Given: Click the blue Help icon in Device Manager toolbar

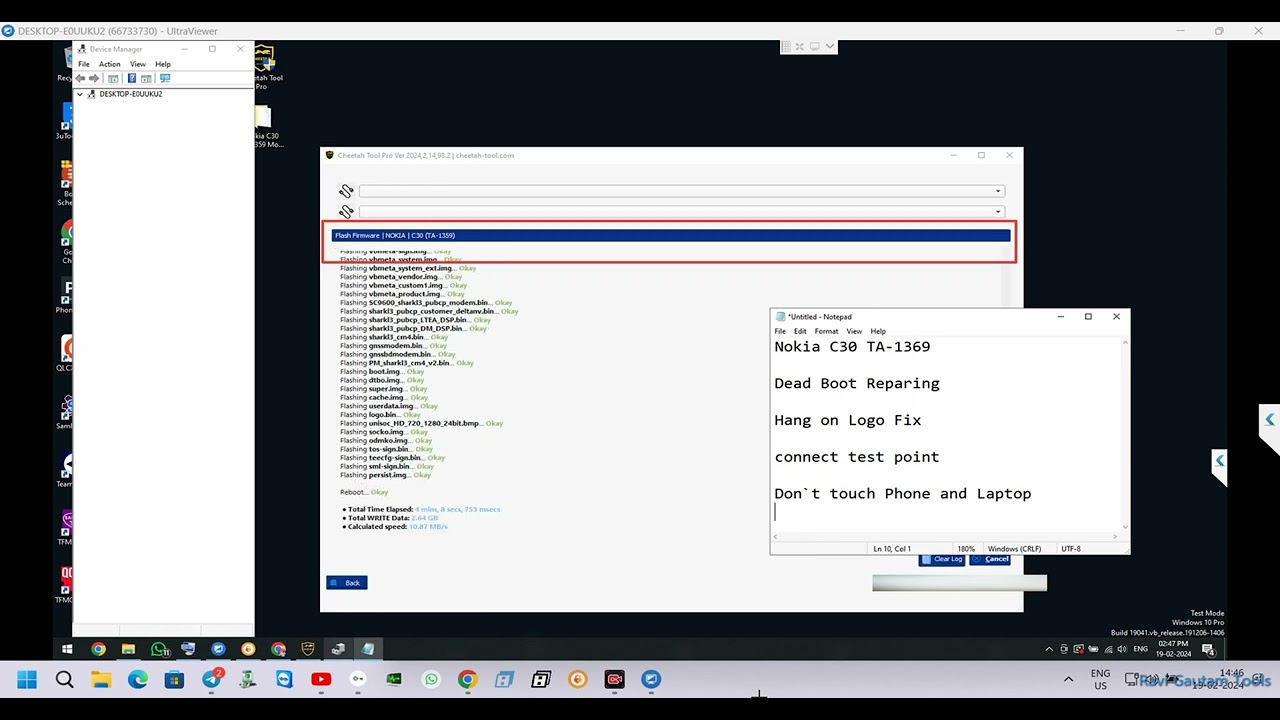Looking at the screenshot, I should [x=131, y=78].
